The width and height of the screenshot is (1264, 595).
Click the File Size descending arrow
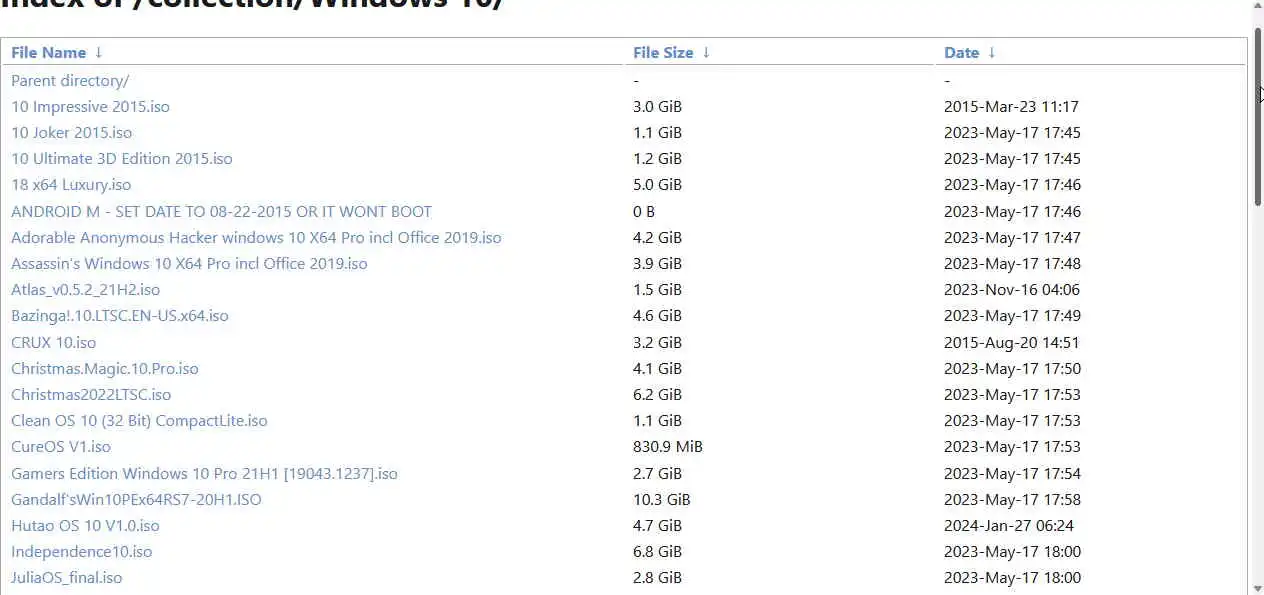706,53
